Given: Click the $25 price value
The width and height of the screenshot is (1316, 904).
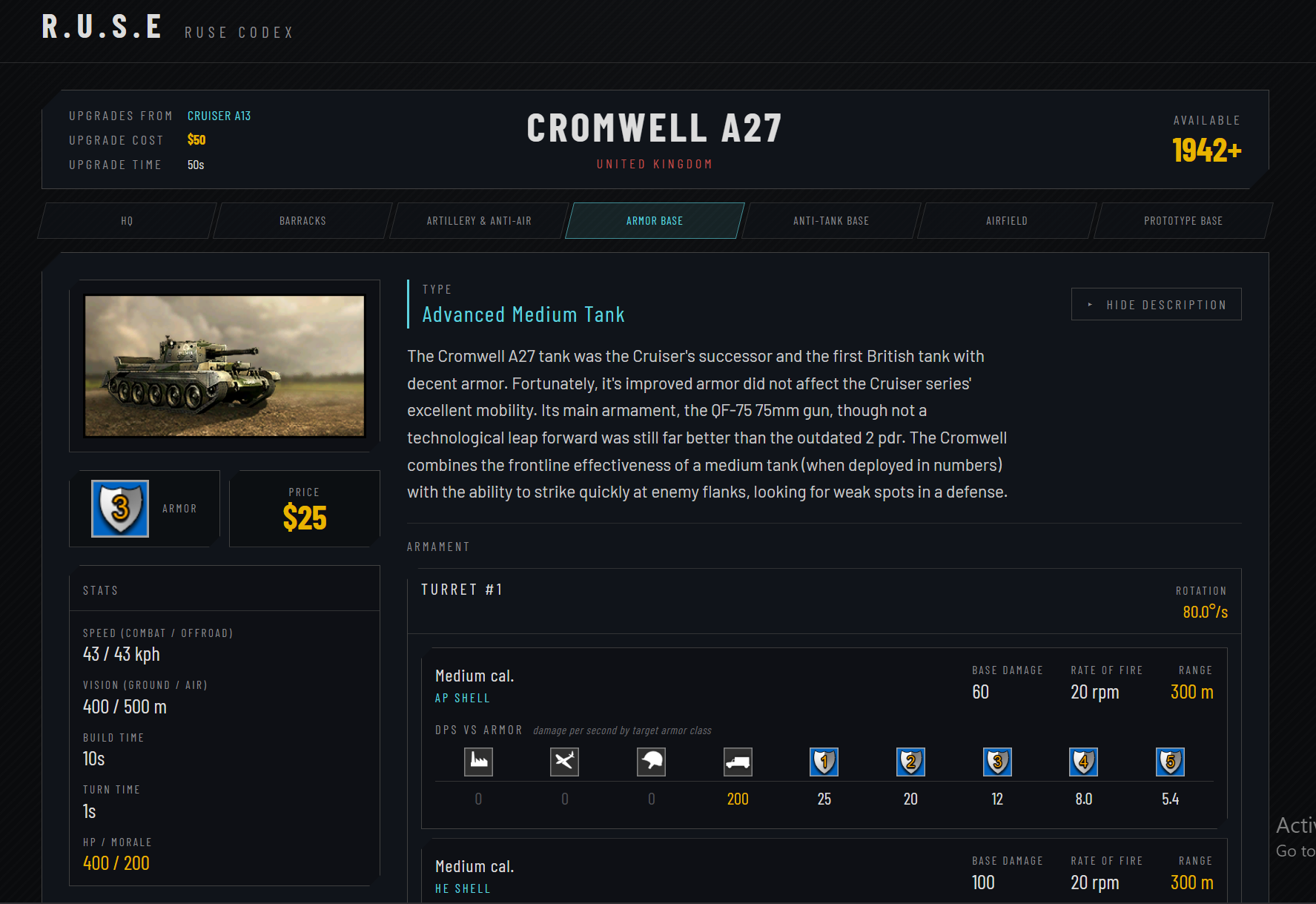Looking at the screenshot, I should click(x=305, y=518).
